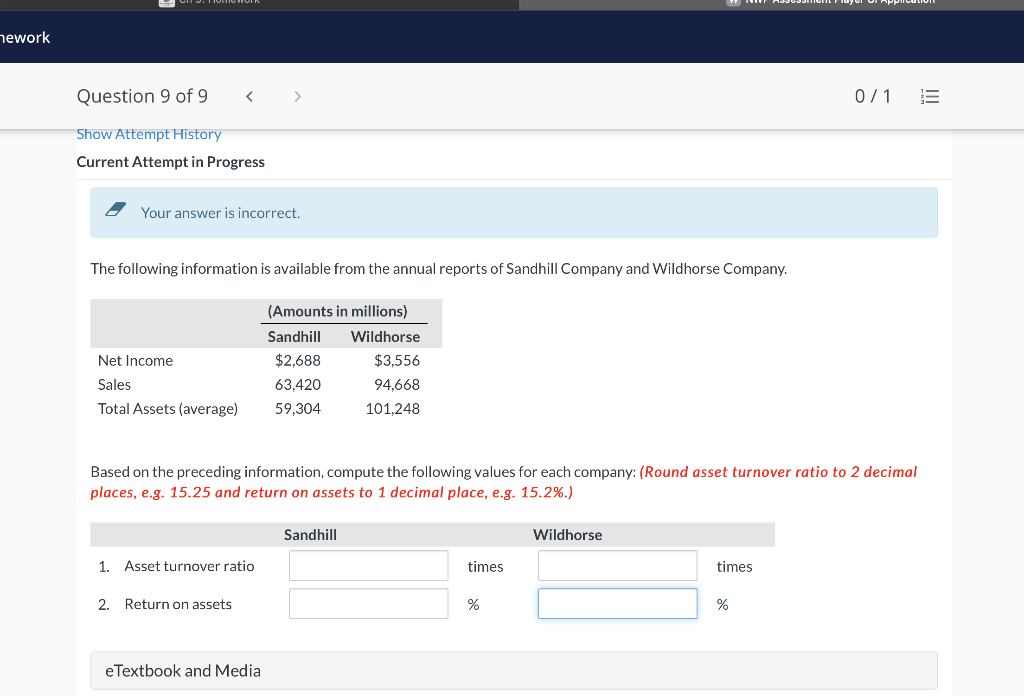This screenshot has height=696, width=1024.
Task: Click the eraser icon in the feedback banner
Action: [116, 210]
